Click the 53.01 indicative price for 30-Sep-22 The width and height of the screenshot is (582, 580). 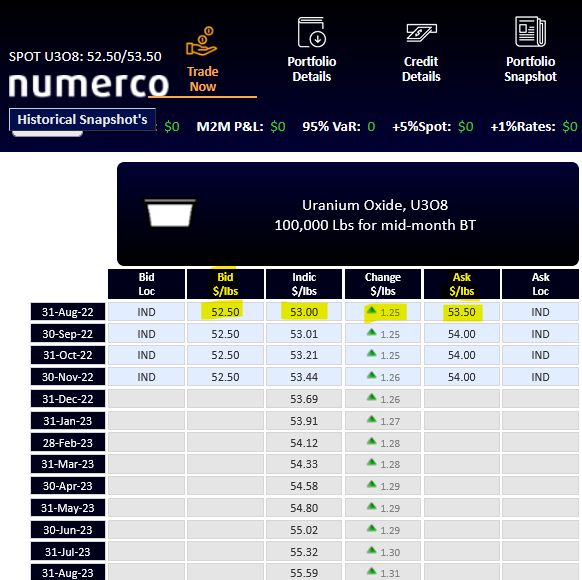(x=304, y=334)
